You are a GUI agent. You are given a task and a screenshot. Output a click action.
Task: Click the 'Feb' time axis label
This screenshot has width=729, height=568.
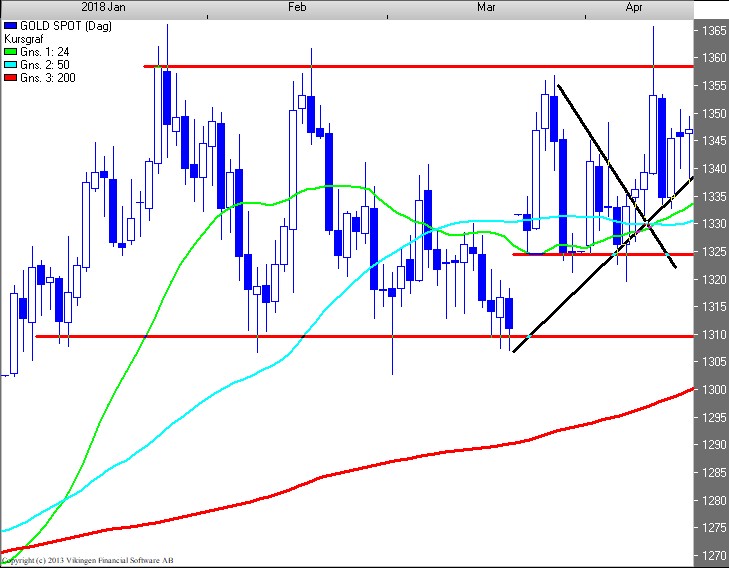click(297, 7)
